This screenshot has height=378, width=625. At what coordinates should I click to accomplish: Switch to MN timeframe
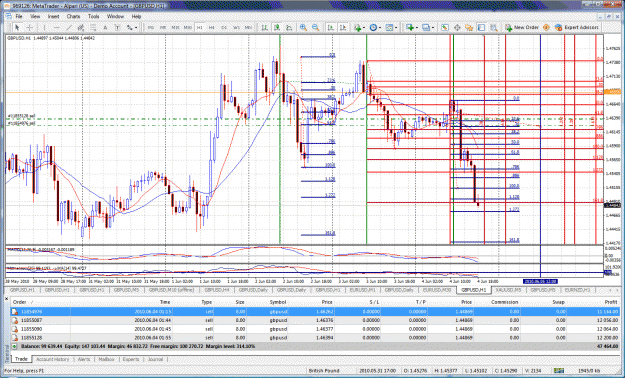[248, 28]
